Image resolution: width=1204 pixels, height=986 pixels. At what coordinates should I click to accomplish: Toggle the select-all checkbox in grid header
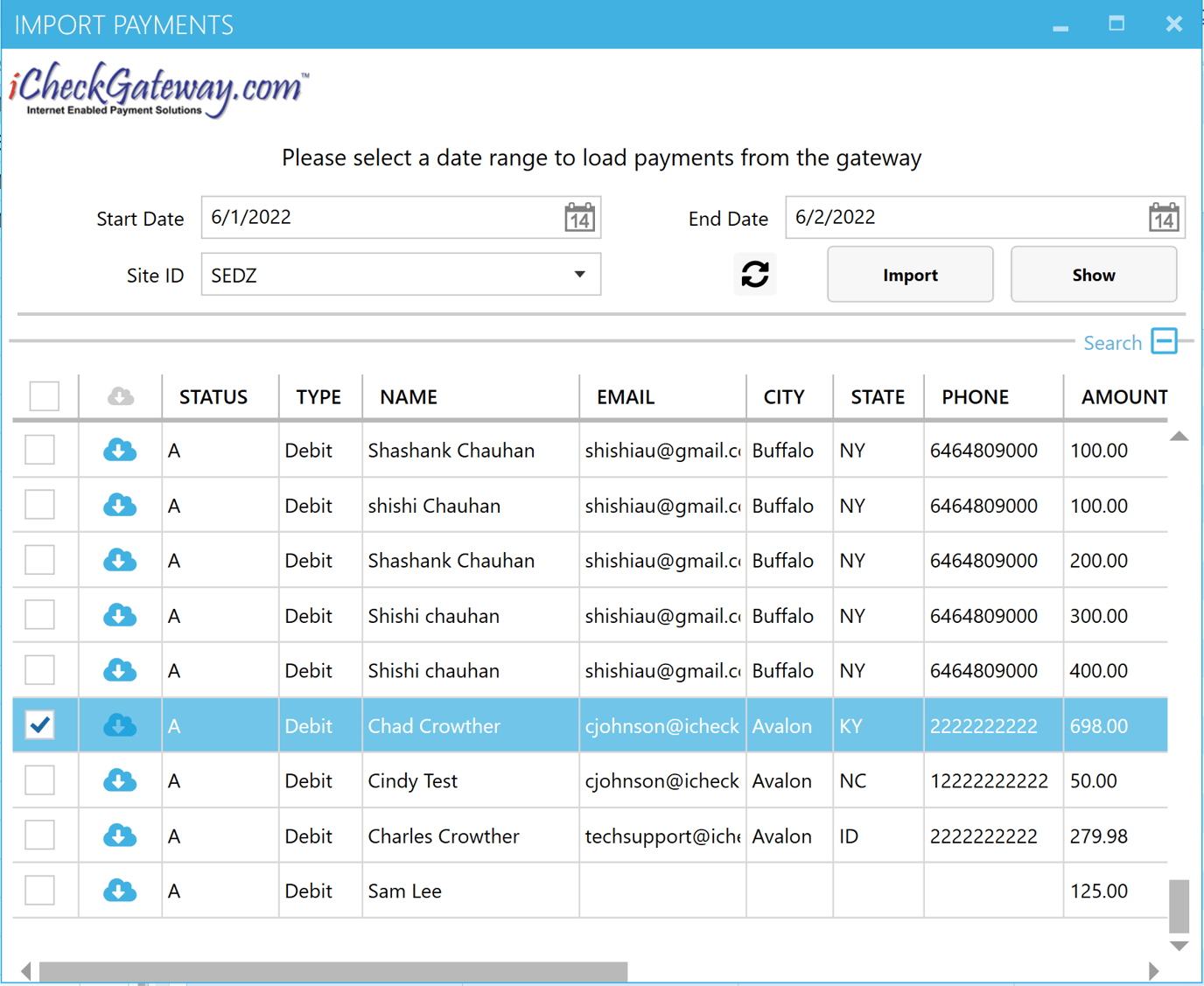(44, 396)
